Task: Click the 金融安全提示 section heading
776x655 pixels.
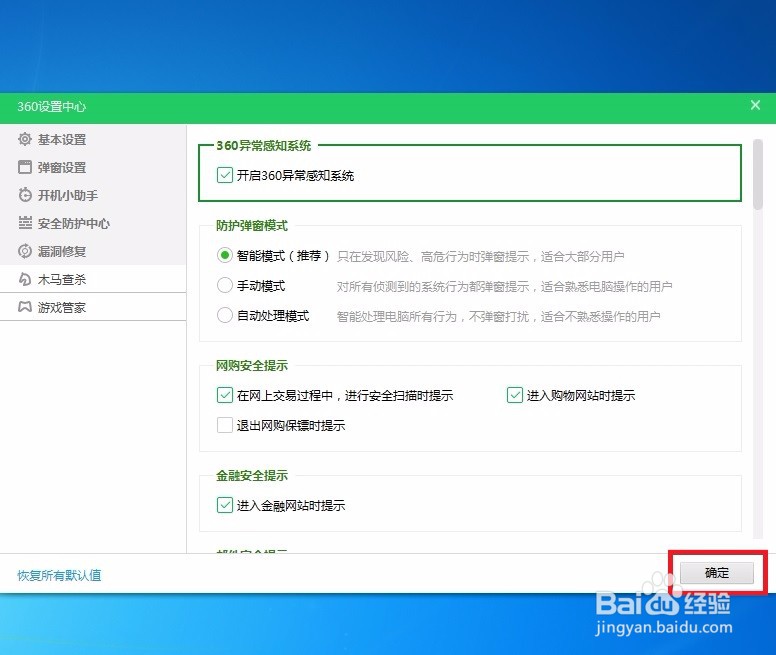Action: pos(252,475)
